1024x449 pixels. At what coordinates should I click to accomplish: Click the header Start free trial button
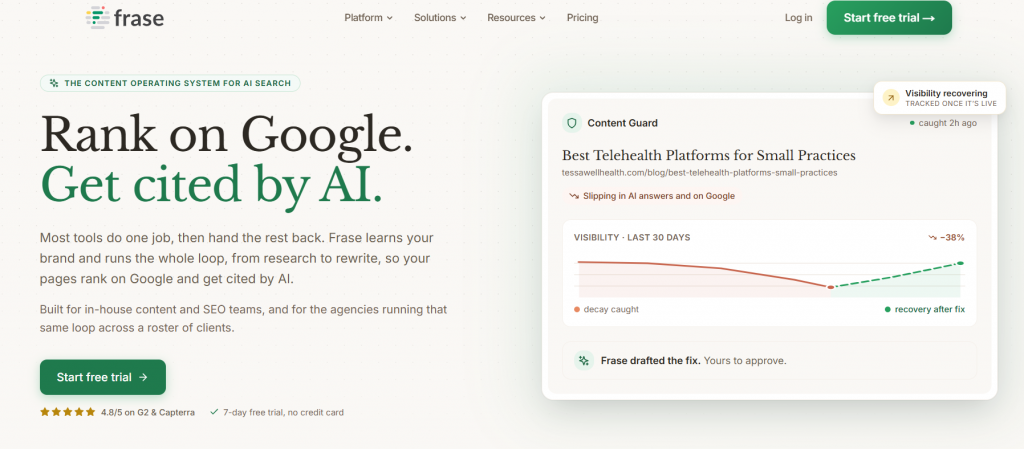(x=889, y=18)
